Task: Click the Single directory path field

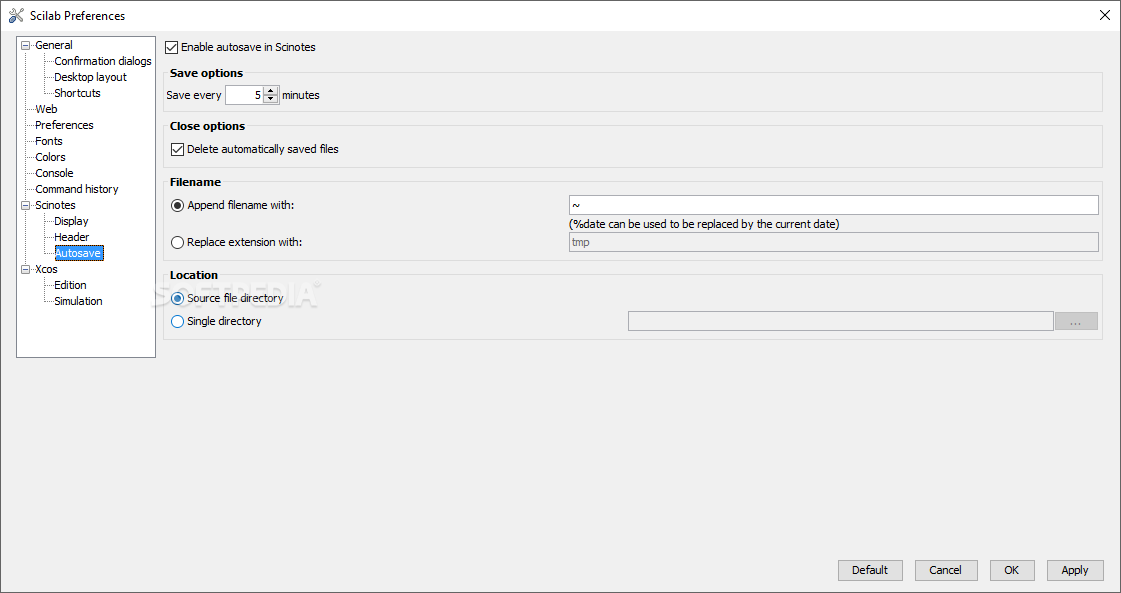Action: [841, 321]
